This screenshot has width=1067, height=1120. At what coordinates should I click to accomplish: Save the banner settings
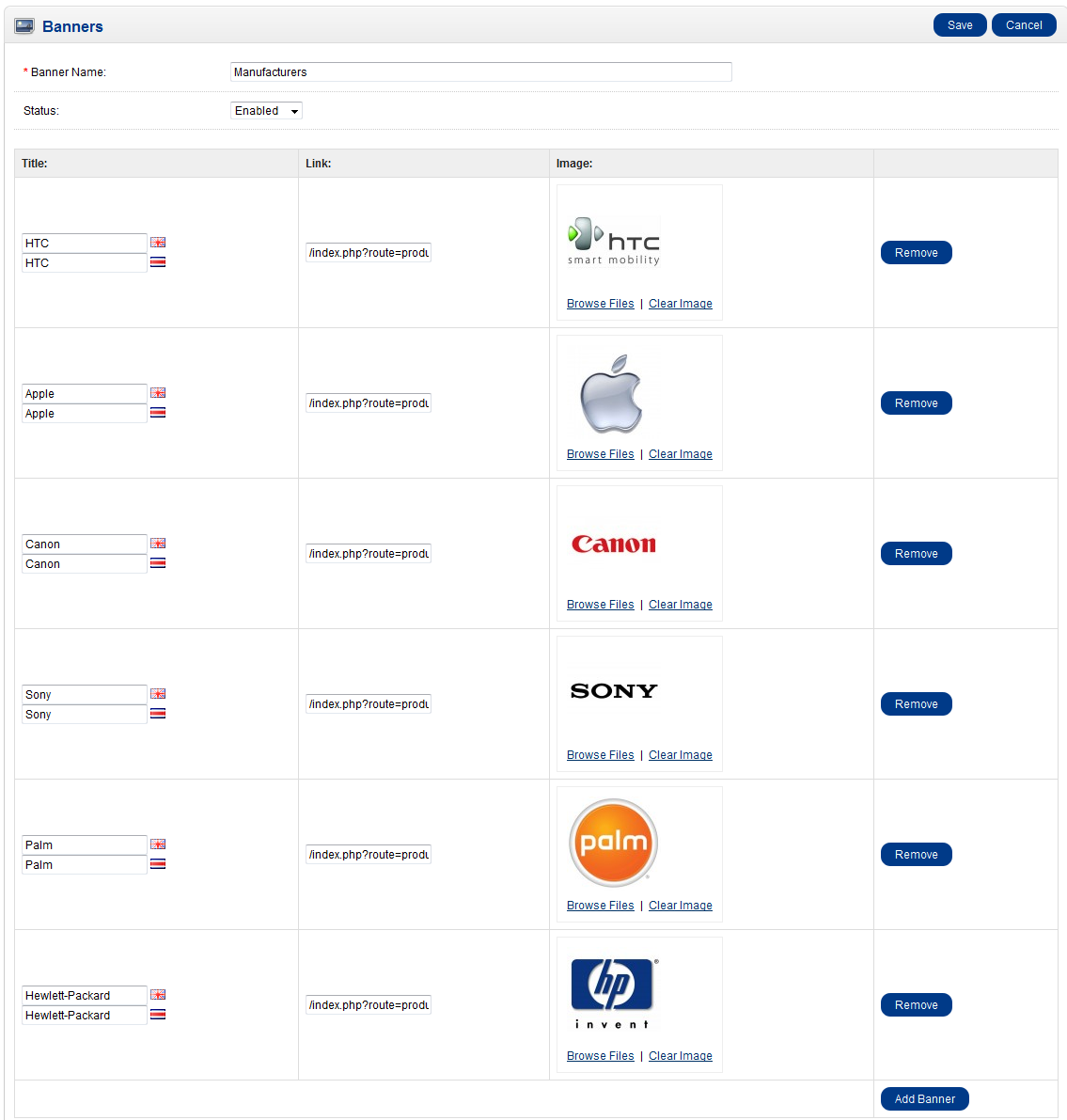(x=960, y=25)
